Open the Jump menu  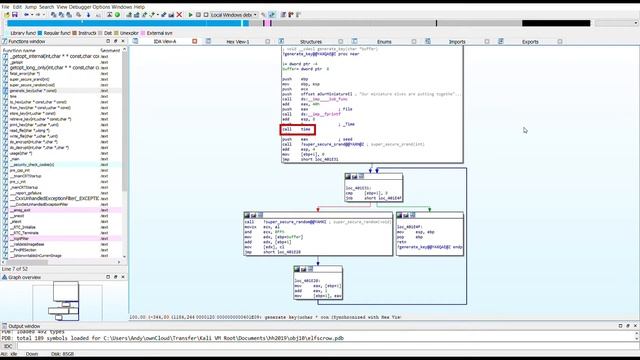31,7
